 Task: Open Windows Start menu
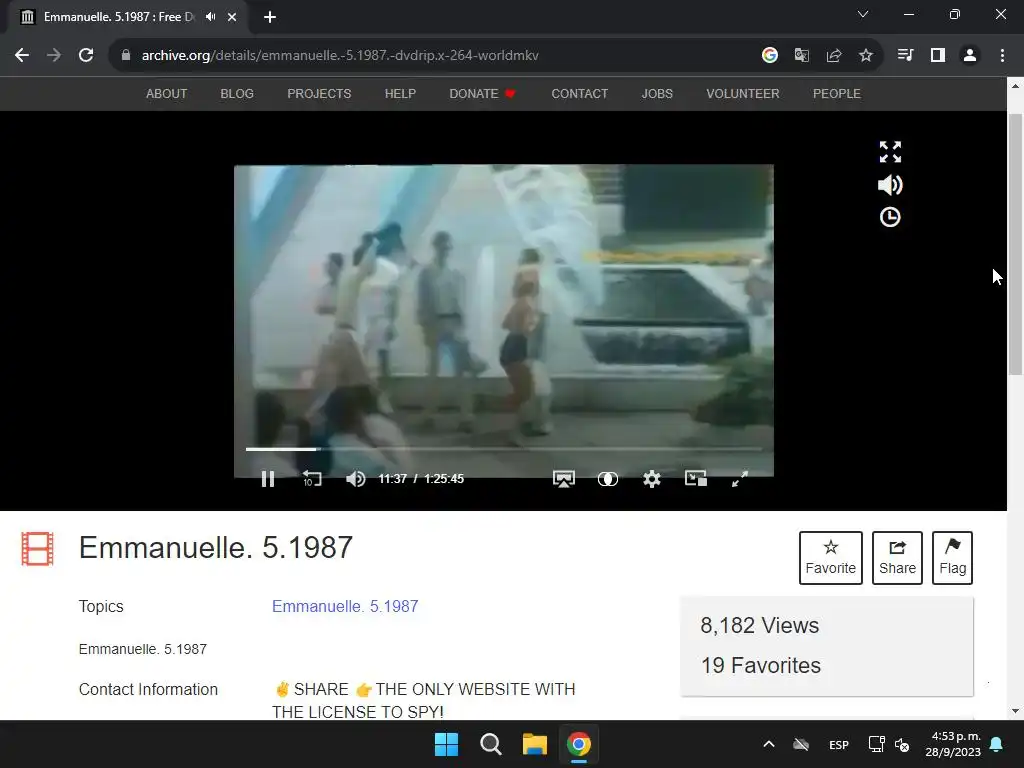tap(447, 744)
